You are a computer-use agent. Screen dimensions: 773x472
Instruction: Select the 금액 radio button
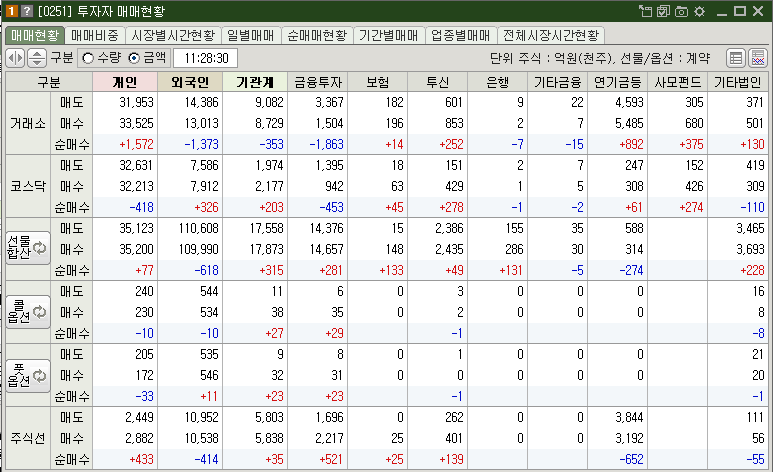(x=134, y=58)
